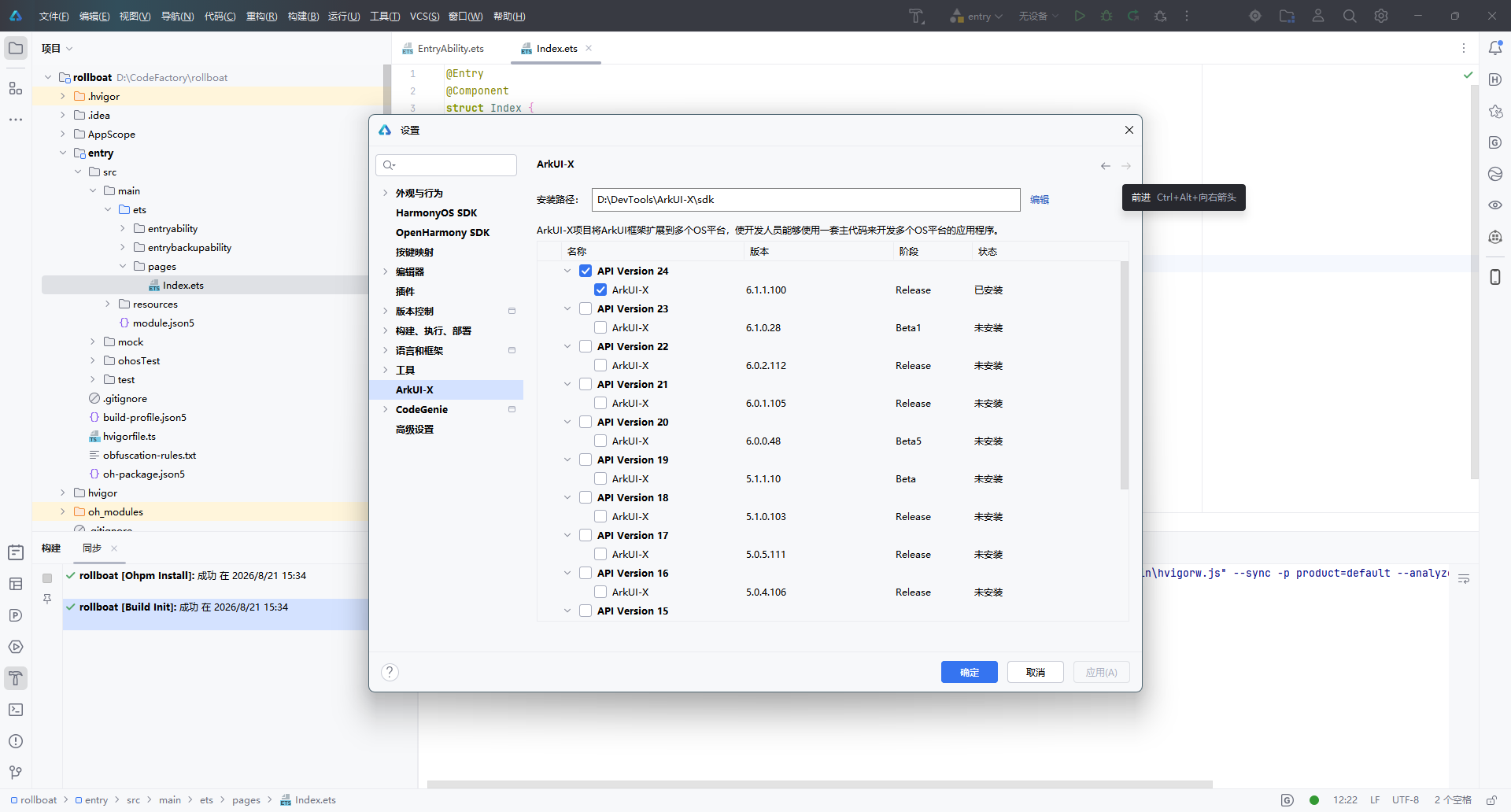Click the help question mark in settings dialog

(x=390, y=672)
